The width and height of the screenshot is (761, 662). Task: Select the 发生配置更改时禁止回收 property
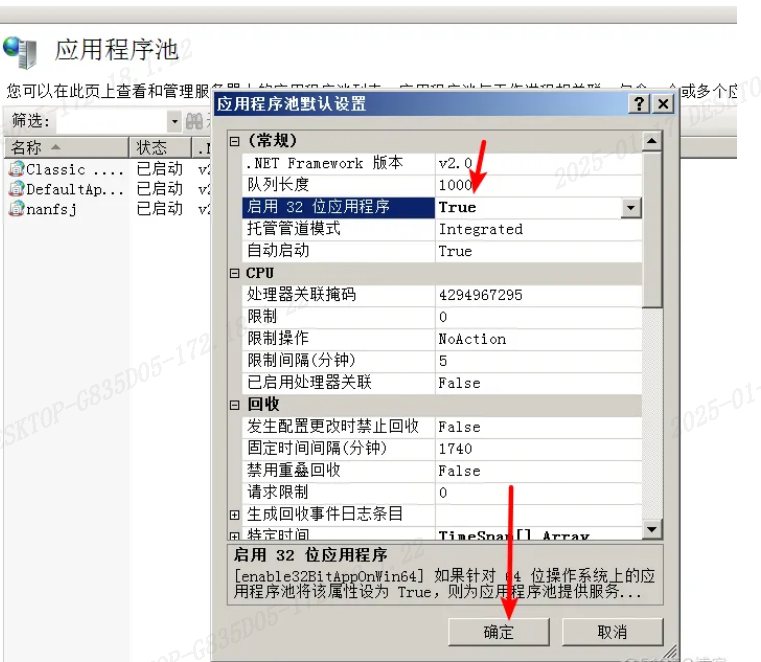[442, 427]
